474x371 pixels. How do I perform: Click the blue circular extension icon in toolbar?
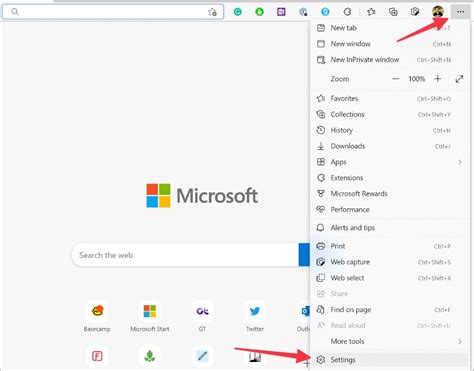tap(325, 12)
